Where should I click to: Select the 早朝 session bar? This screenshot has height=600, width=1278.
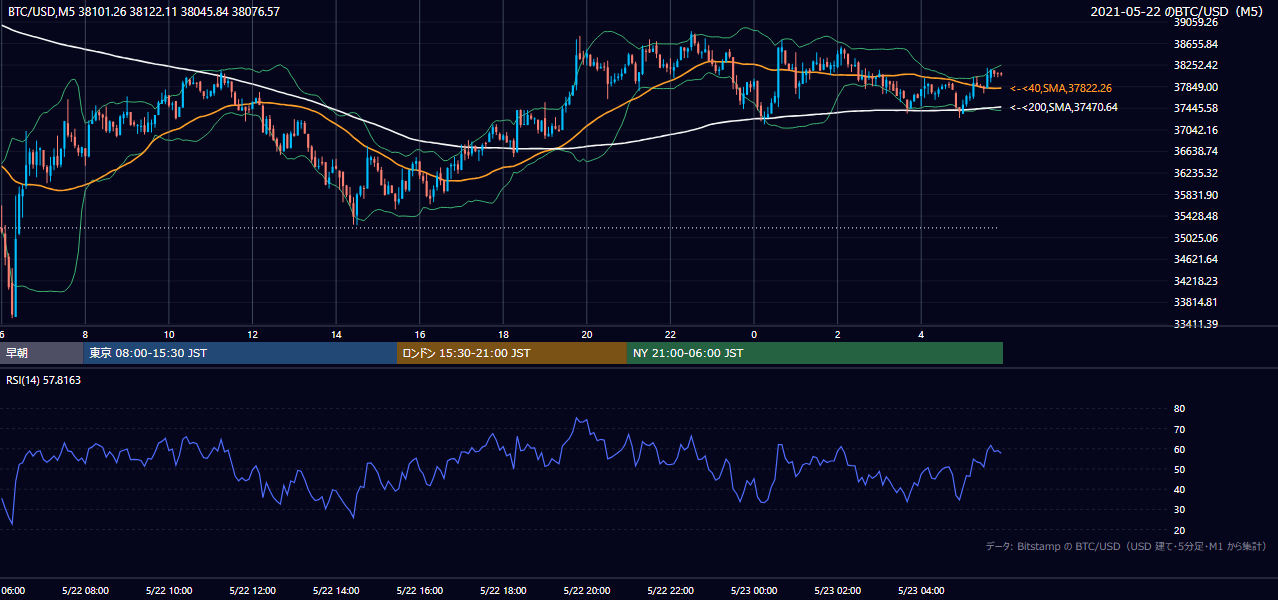pos(41,353)
